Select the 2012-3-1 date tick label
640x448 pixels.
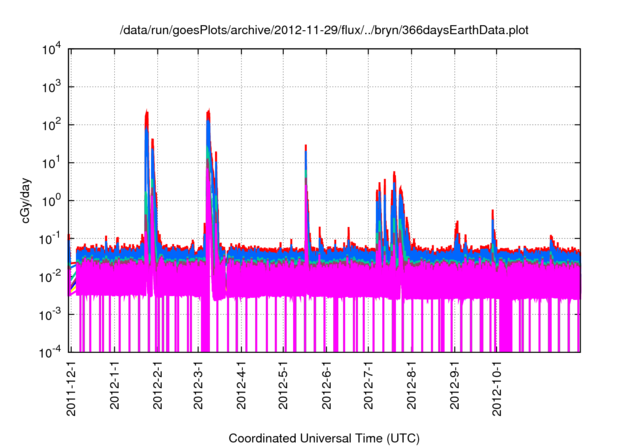198,386
